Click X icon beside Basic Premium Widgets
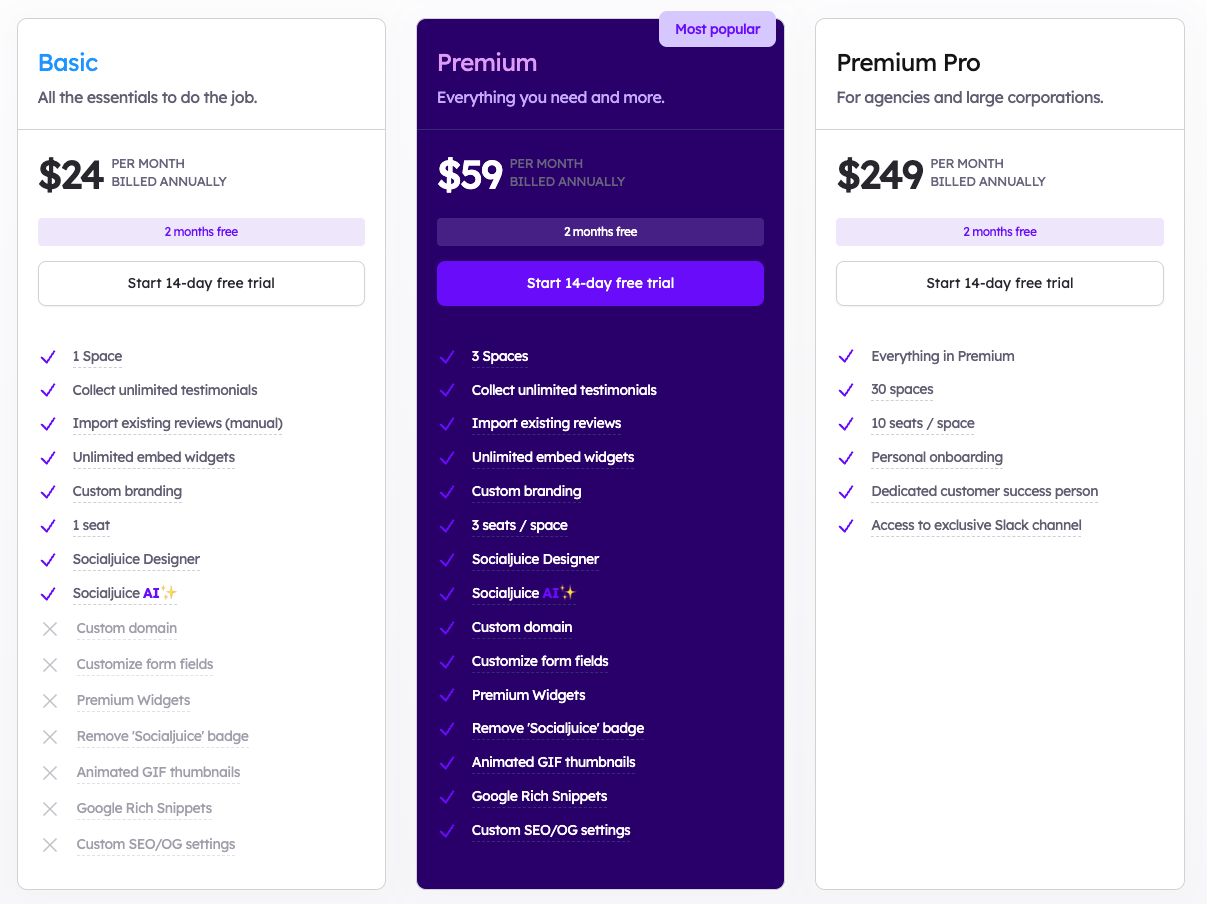1207x904 pixels. click(x=50, y=701)
